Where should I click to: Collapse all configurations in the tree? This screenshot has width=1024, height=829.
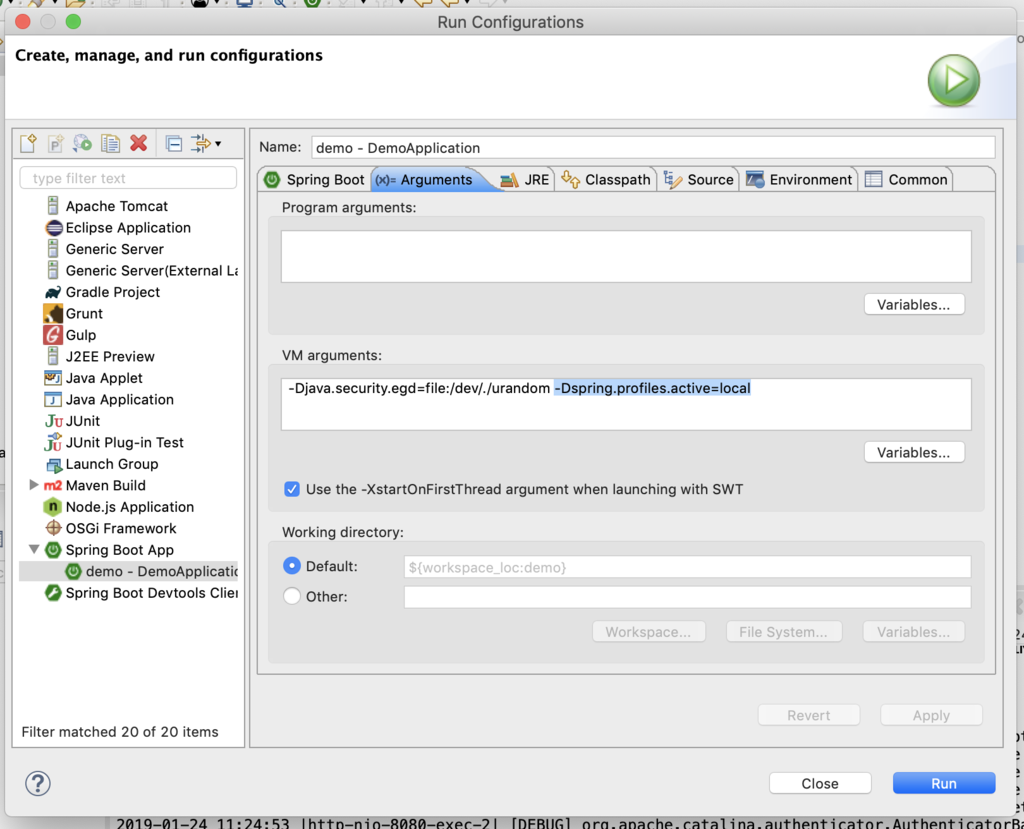(x=174, y=143)
